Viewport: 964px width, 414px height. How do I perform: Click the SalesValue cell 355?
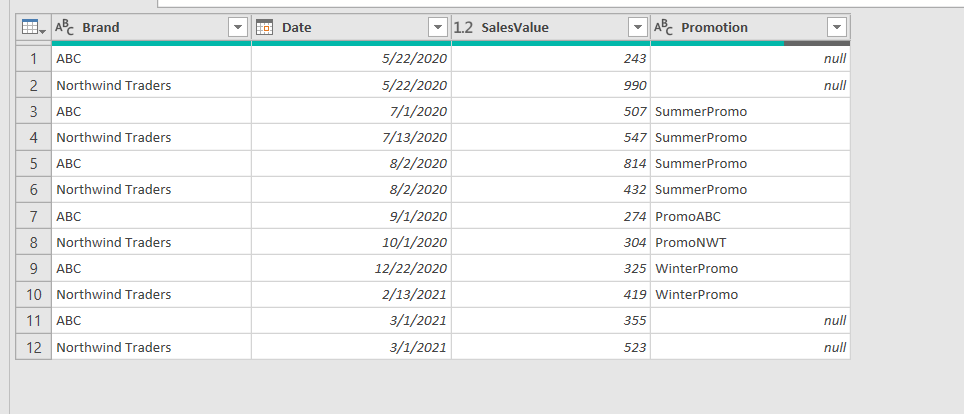pos(551,320)
